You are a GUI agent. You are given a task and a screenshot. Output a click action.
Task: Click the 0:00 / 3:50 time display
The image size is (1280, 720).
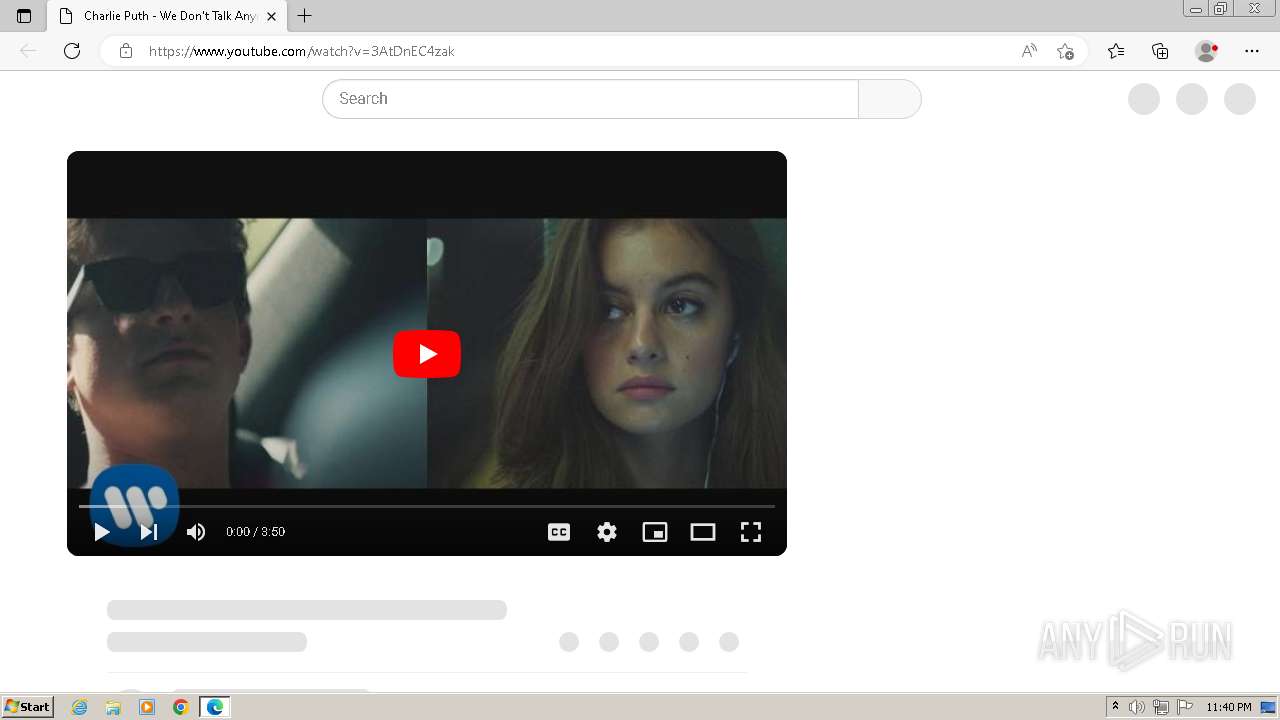(x=256, y=532)
